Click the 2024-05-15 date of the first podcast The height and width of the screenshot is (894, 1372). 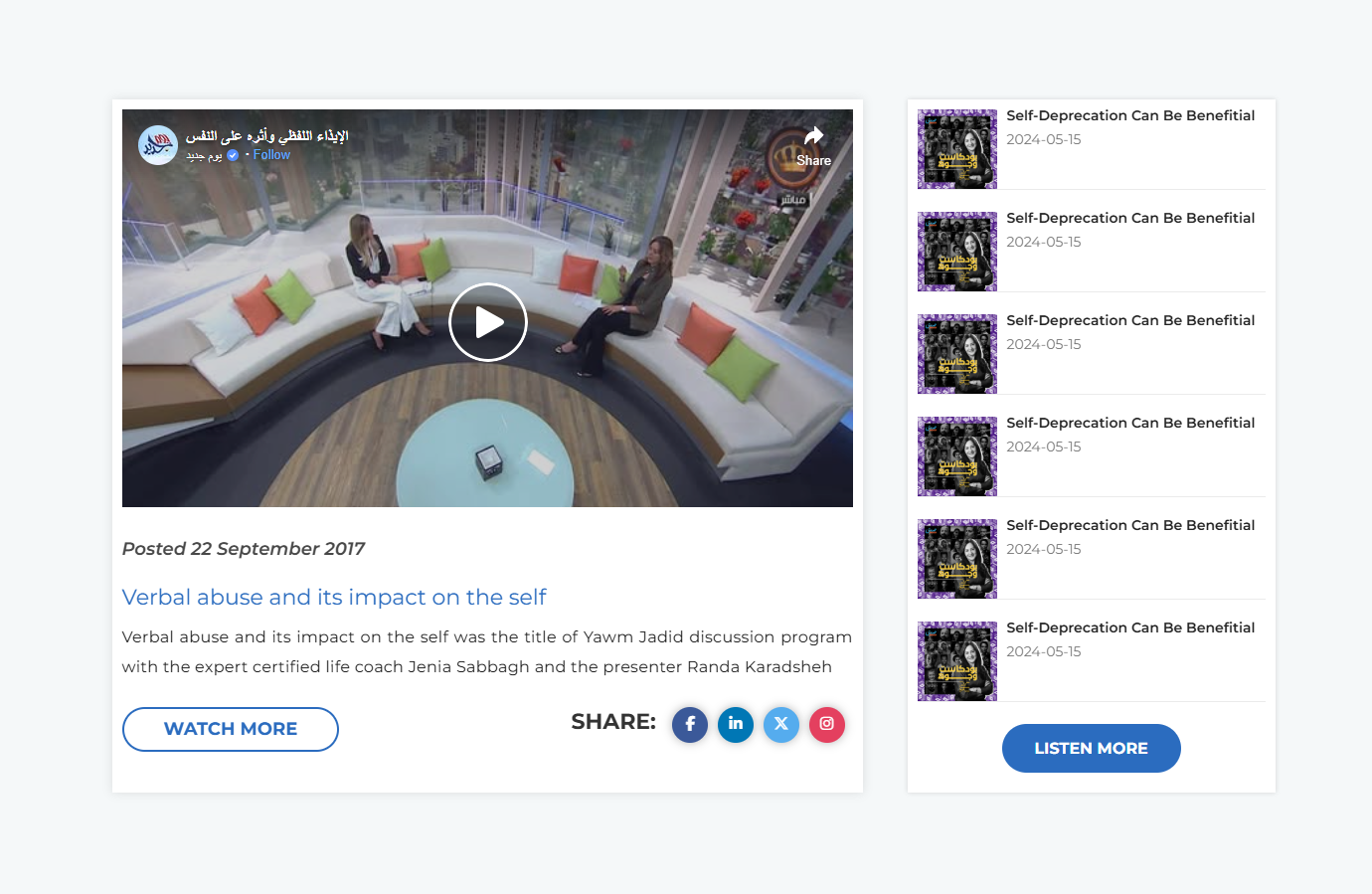pyautogui.click(x=1044, y=140)
